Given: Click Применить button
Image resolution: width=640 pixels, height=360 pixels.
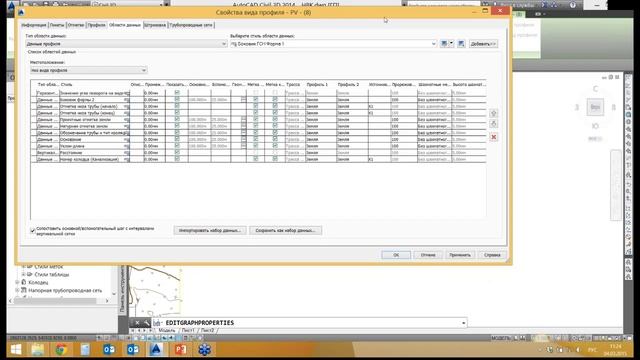Looking at the screenshot, I should (x=460, y=255).
